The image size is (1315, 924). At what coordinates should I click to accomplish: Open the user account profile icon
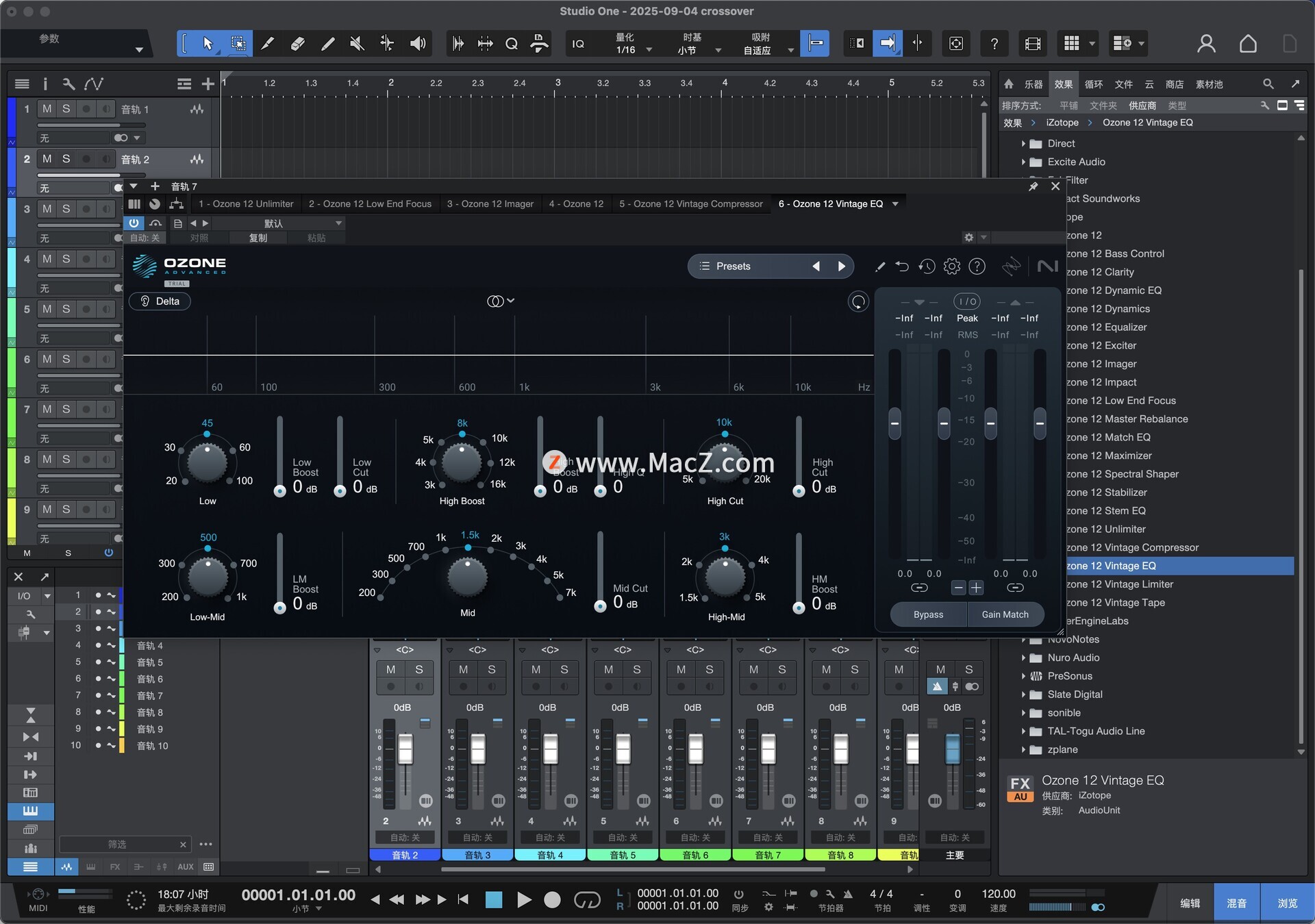[x=1206, y=44]
